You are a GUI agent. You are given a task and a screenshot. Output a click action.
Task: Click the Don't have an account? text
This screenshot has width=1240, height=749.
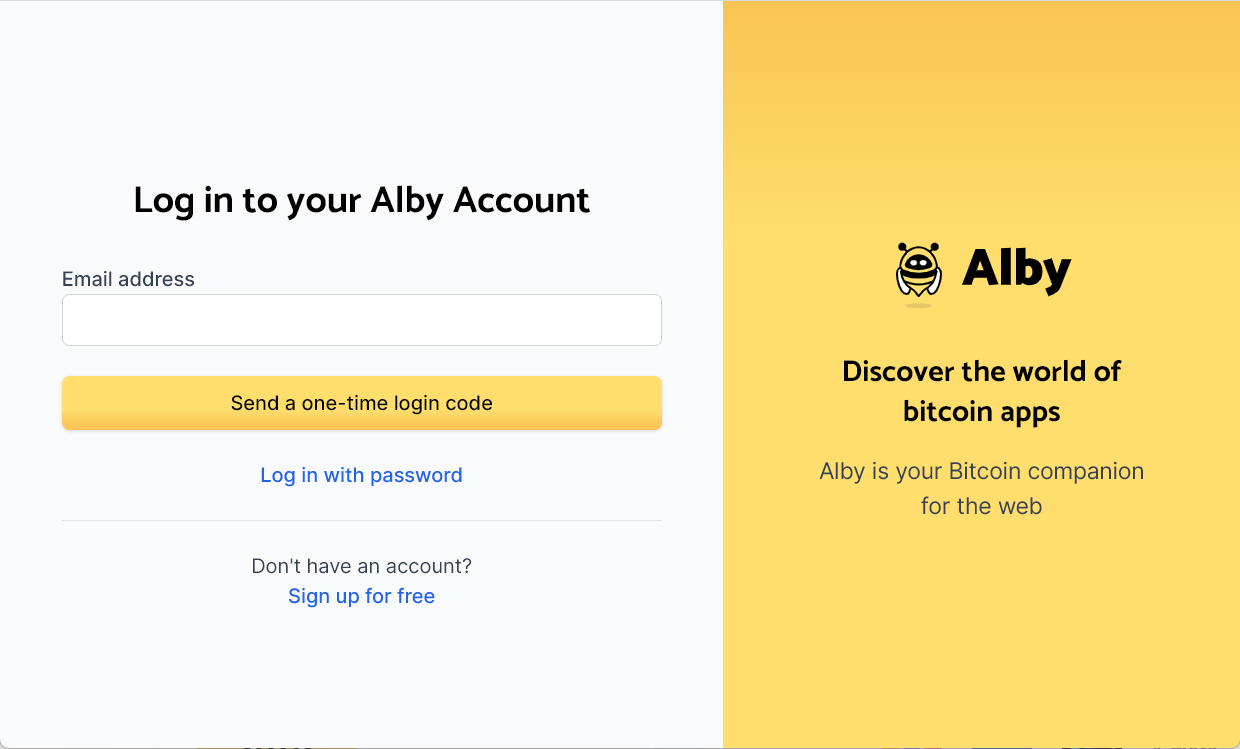click(x=361, y=566)
